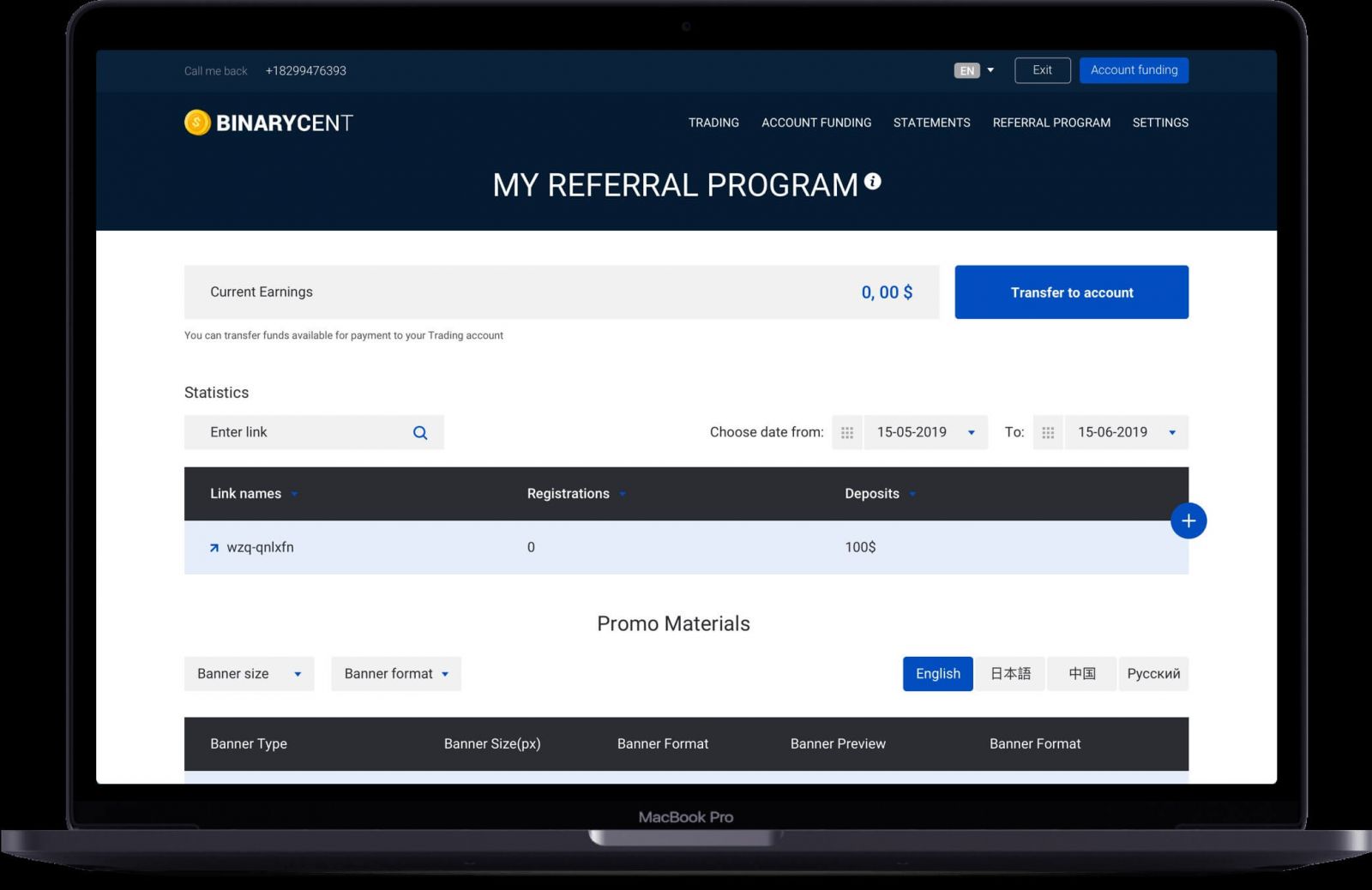Add a new referral link with plus button
This screenshot has height=890, width=1372.
(x=1188, y=520)
